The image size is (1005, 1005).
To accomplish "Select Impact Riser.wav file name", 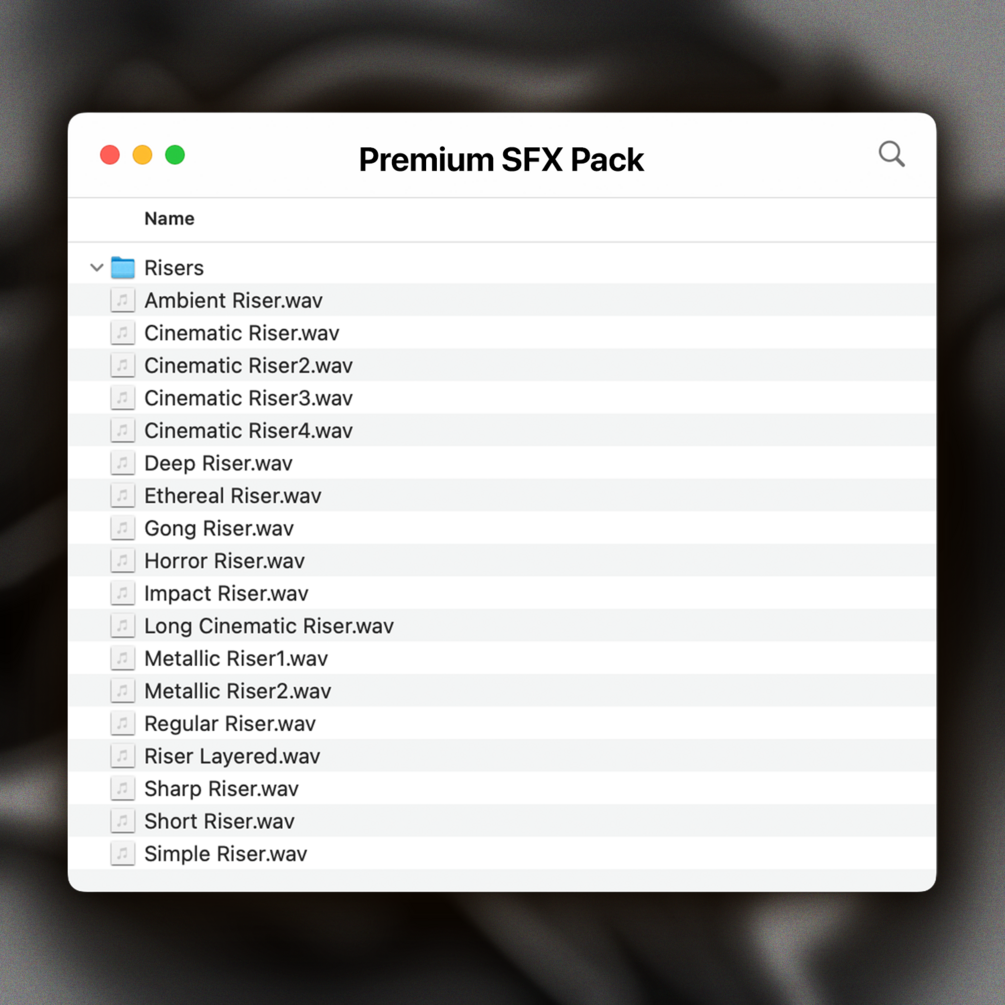I will tap(226, 594).
